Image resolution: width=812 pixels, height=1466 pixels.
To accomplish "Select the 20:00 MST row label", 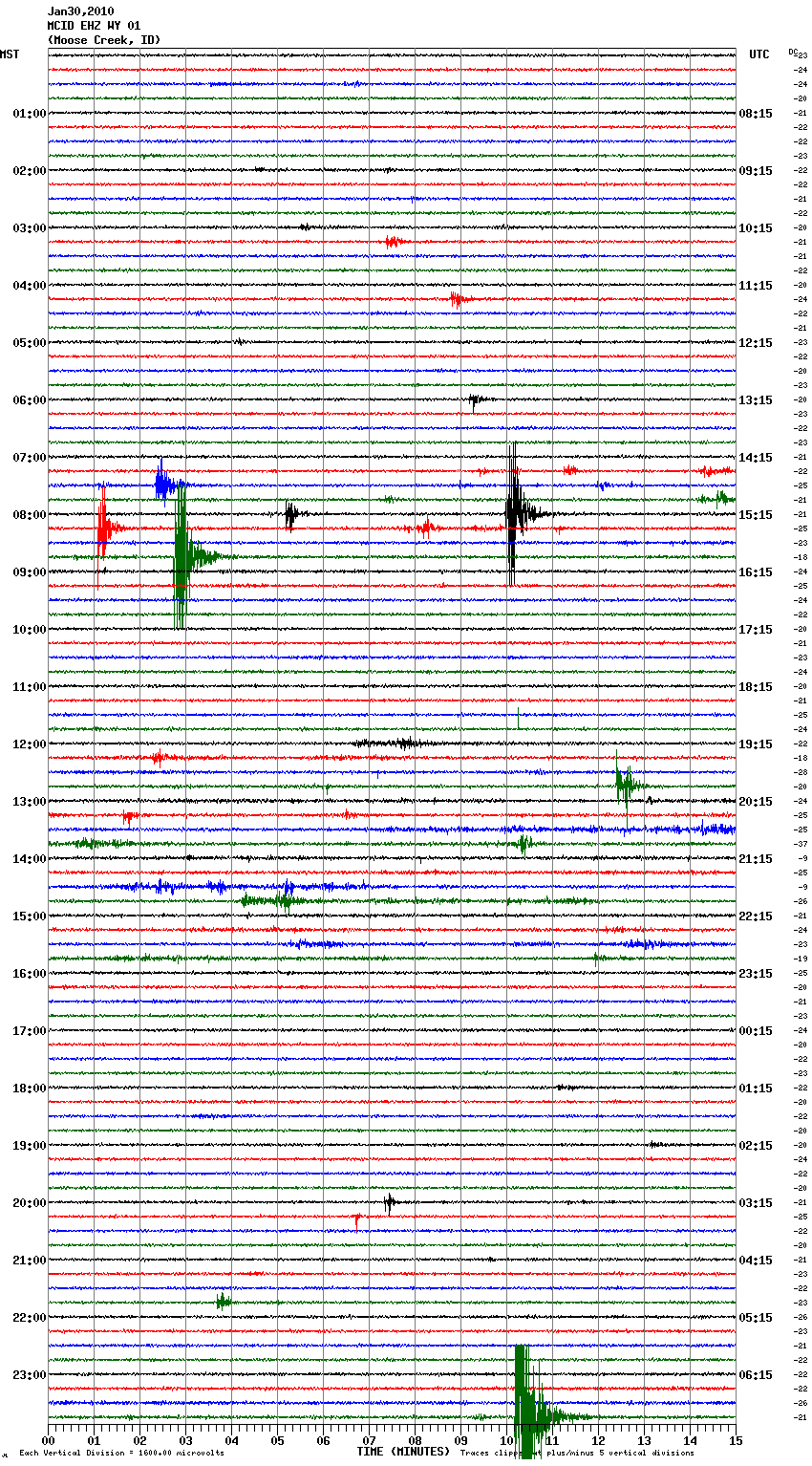I will point(29,1203).
